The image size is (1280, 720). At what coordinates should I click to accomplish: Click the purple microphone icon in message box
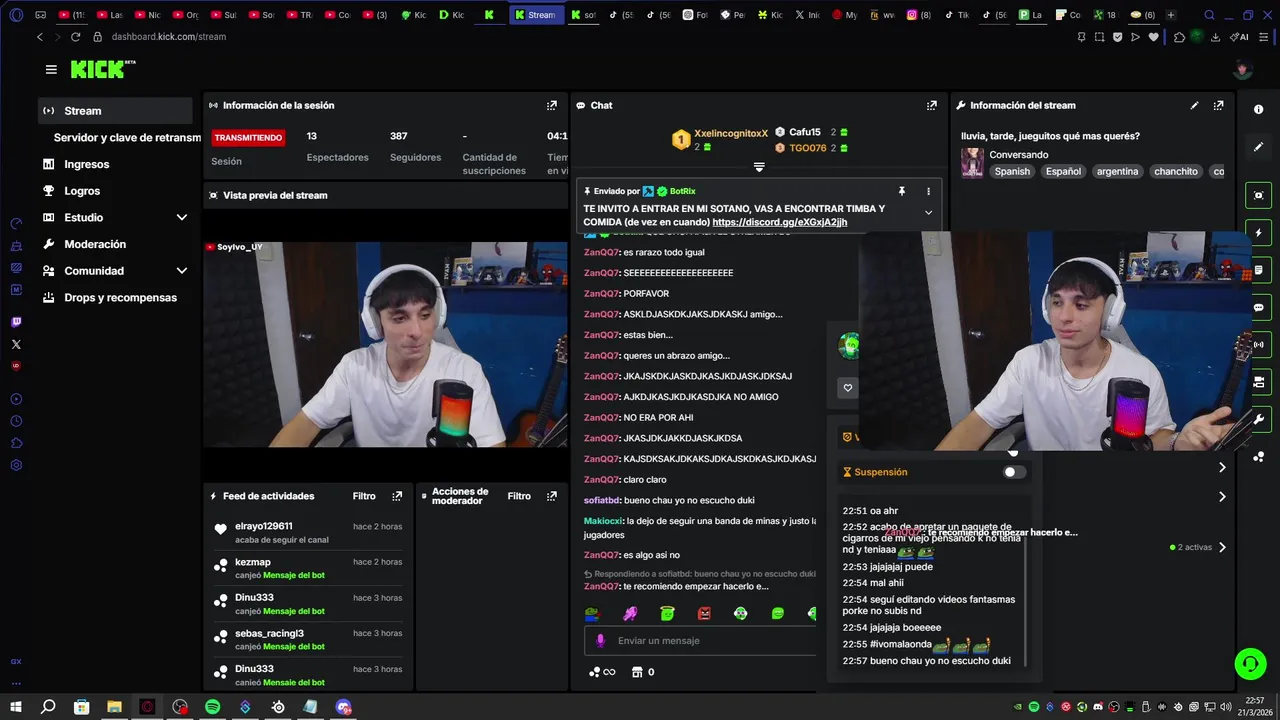coord(601,641)
